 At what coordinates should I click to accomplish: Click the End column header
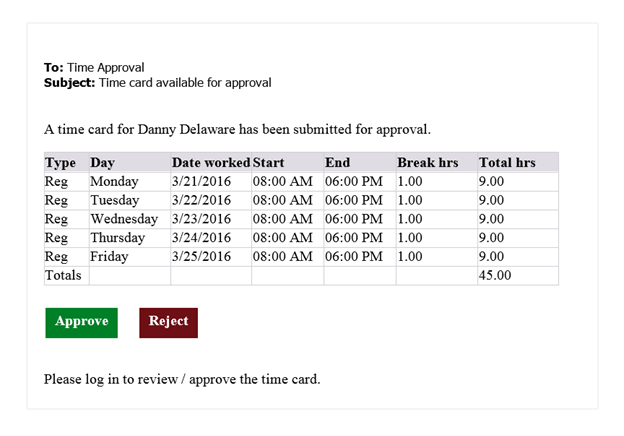[x=360, y=162]
